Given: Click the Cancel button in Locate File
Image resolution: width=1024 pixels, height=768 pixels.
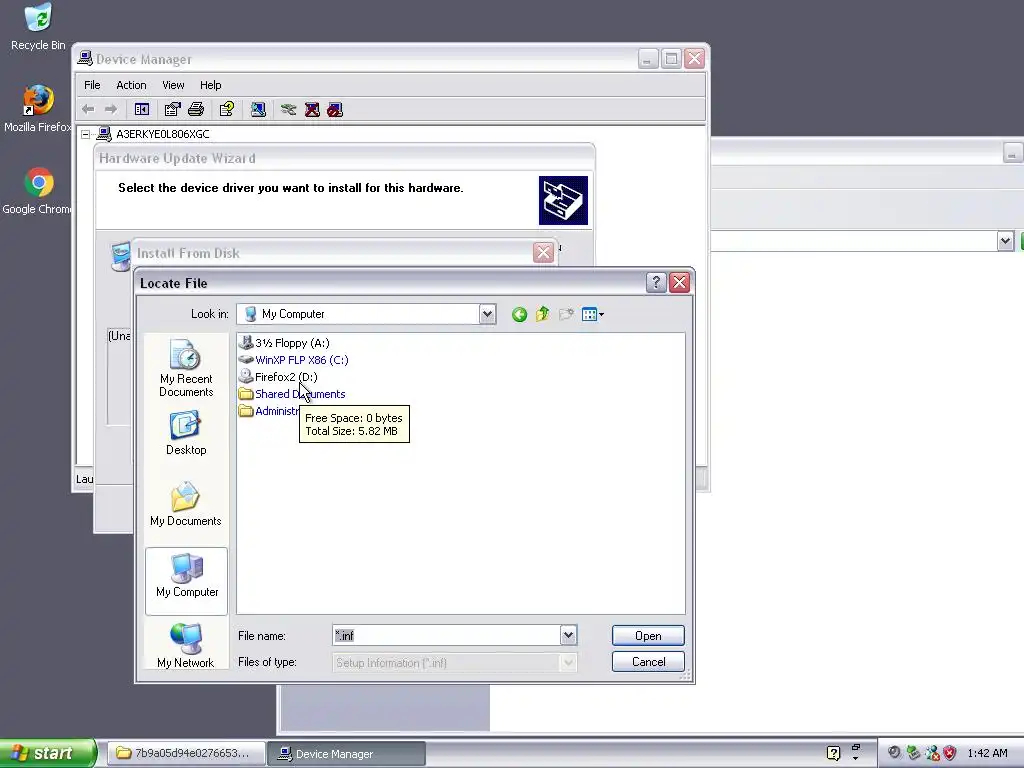Looking at the screenshot, I should pos(648,662).
